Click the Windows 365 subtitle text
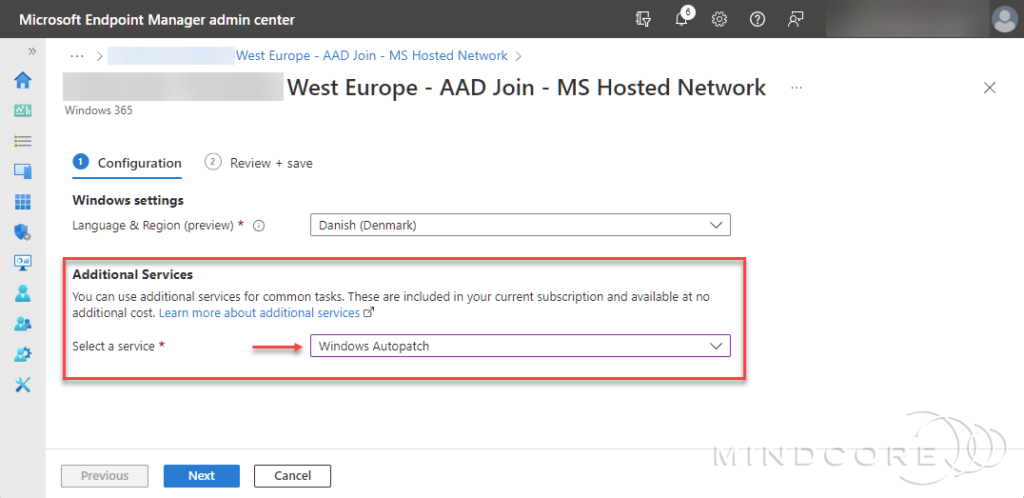The height and width of the screenshot is (498, 1024). tap(99, 110)
